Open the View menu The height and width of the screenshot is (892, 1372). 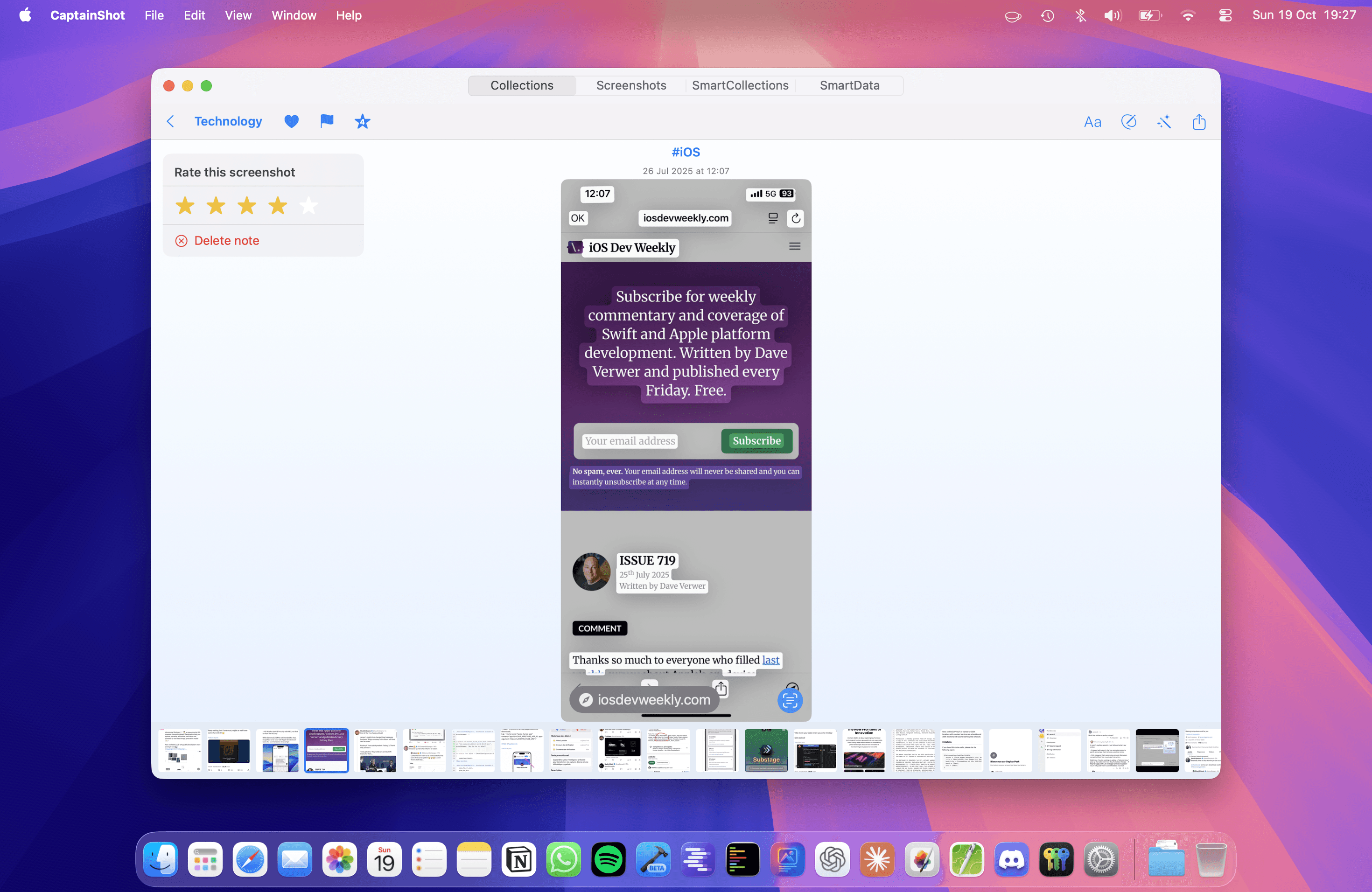pos(238,15)
